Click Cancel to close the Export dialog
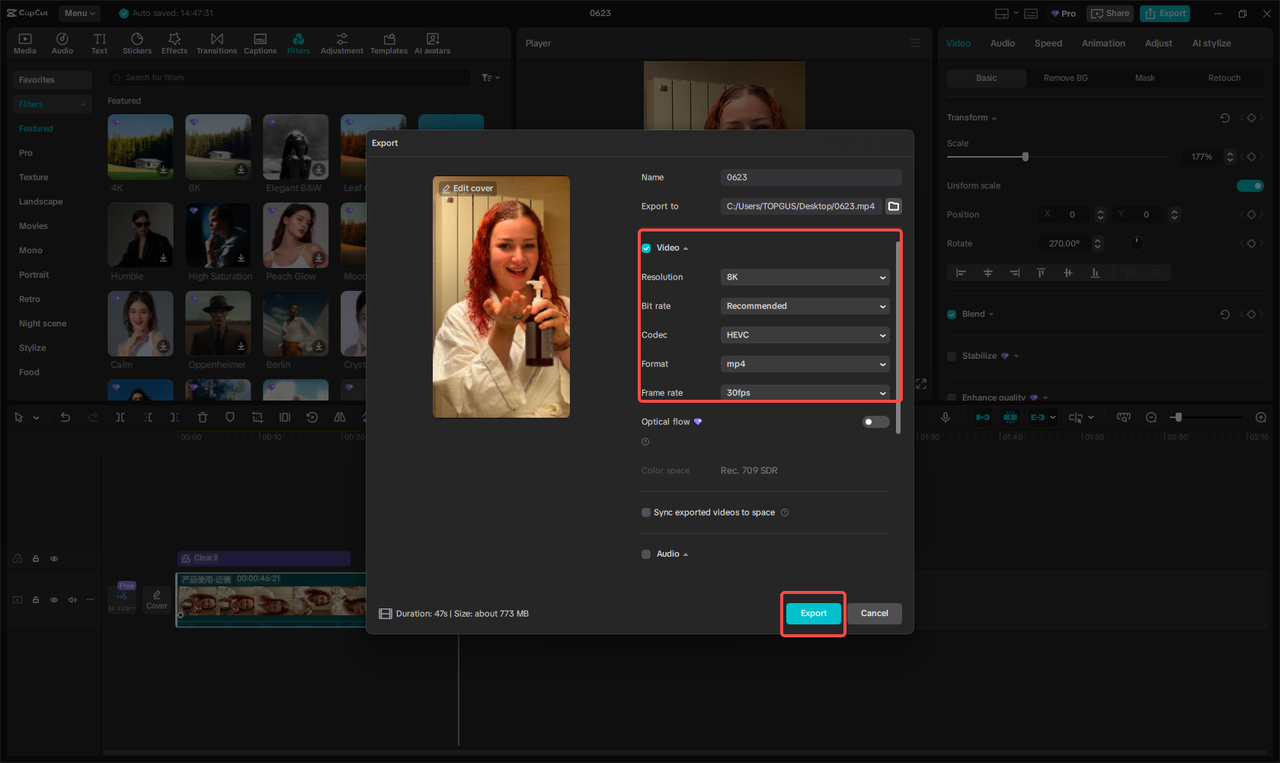Image resolution: width=1280 pixels, height=763 pixels. coord(874,613)
